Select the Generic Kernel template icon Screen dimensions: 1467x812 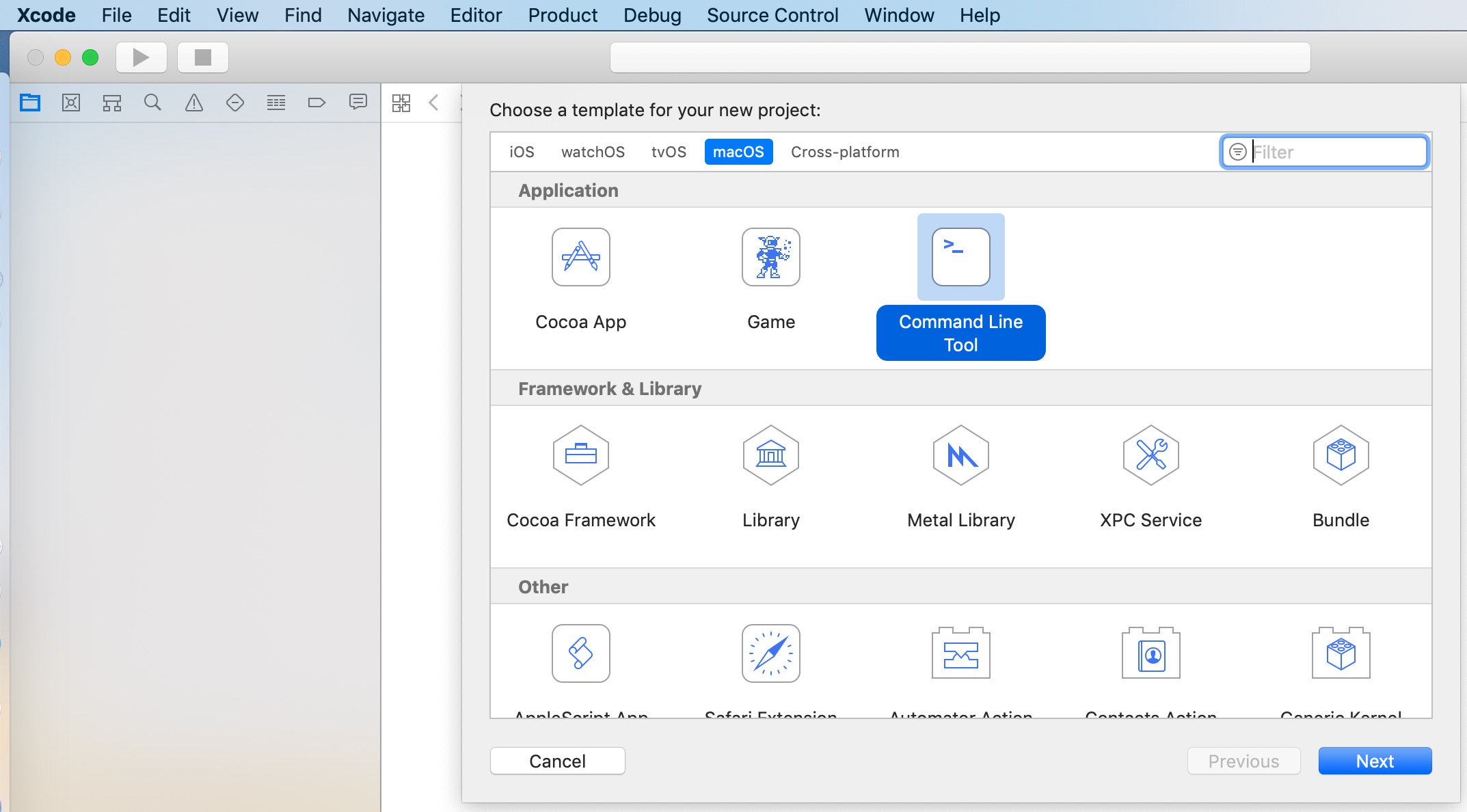pyautogui.click(x=1341, y=653)
